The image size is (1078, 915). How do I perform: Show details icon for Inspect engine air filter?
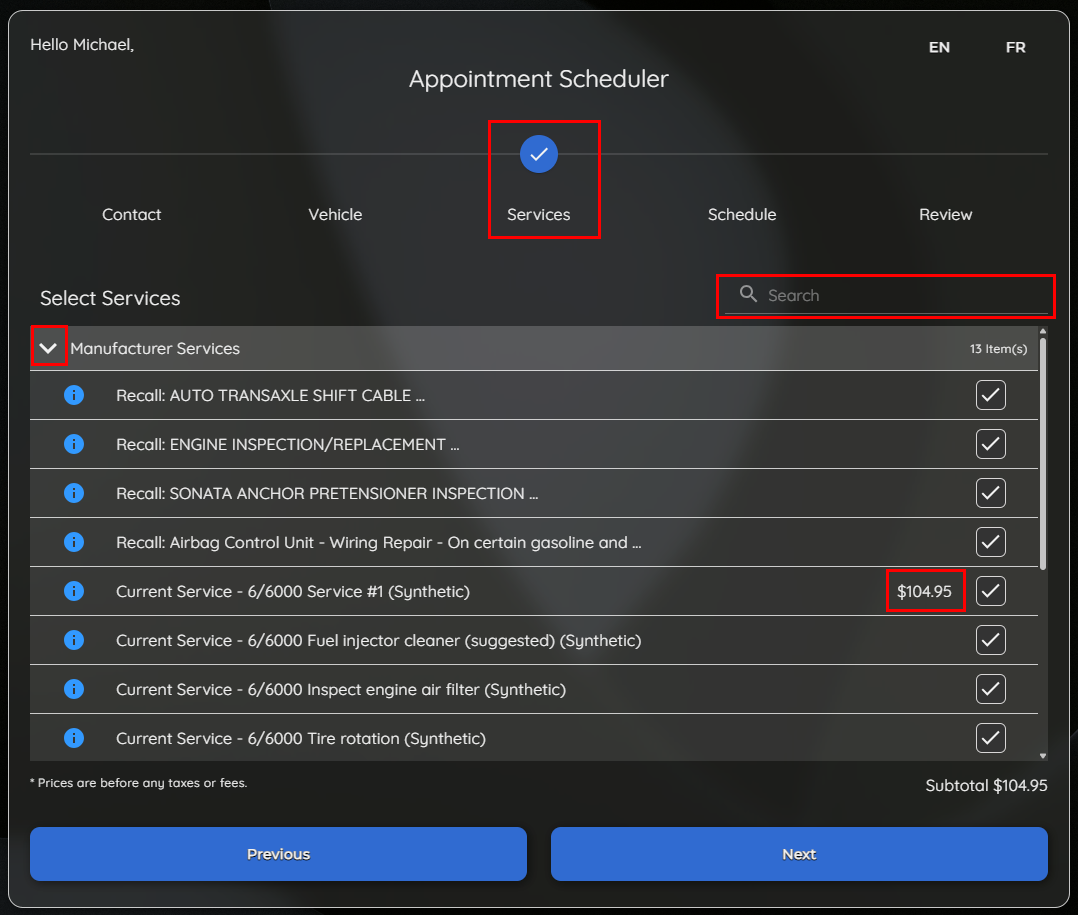pyautogui.click(x=74, y=689)
